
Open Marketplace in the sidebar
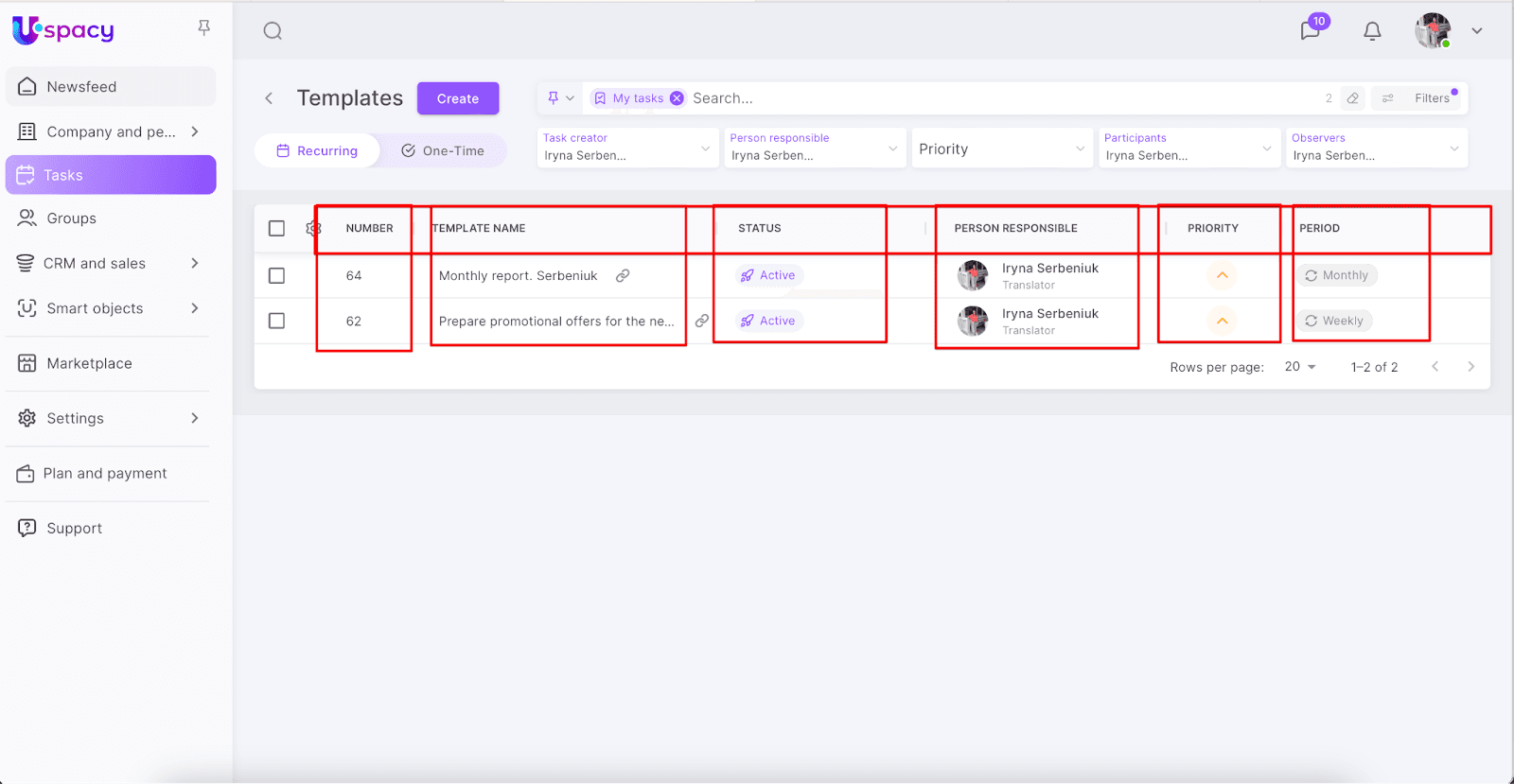[89, 363]
